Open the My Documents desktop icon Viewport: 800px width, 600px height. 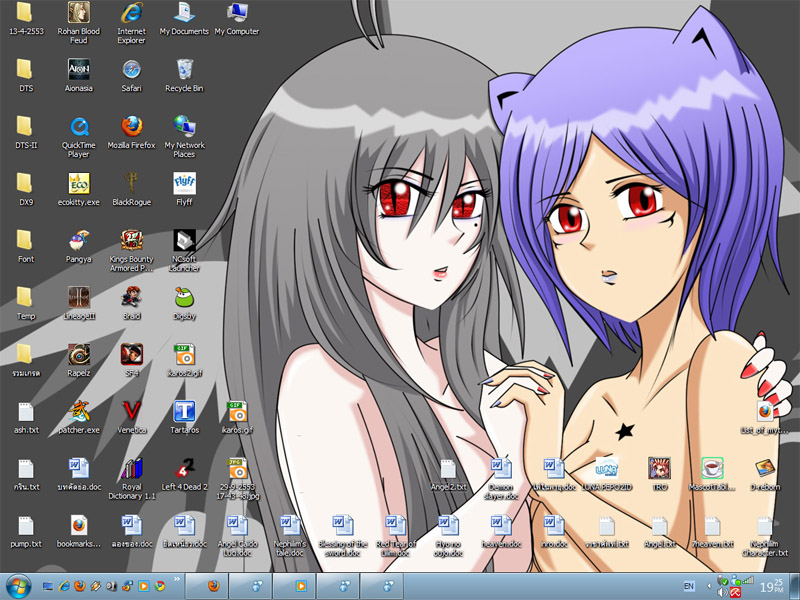(x=184, y=18)
